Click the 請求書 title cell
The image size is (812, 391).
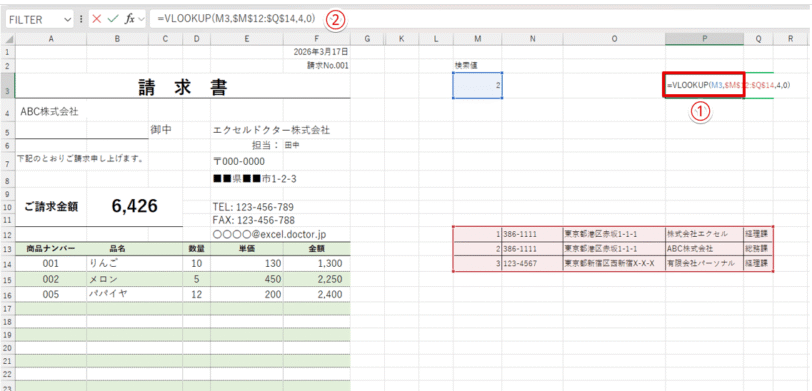point(183,86)
